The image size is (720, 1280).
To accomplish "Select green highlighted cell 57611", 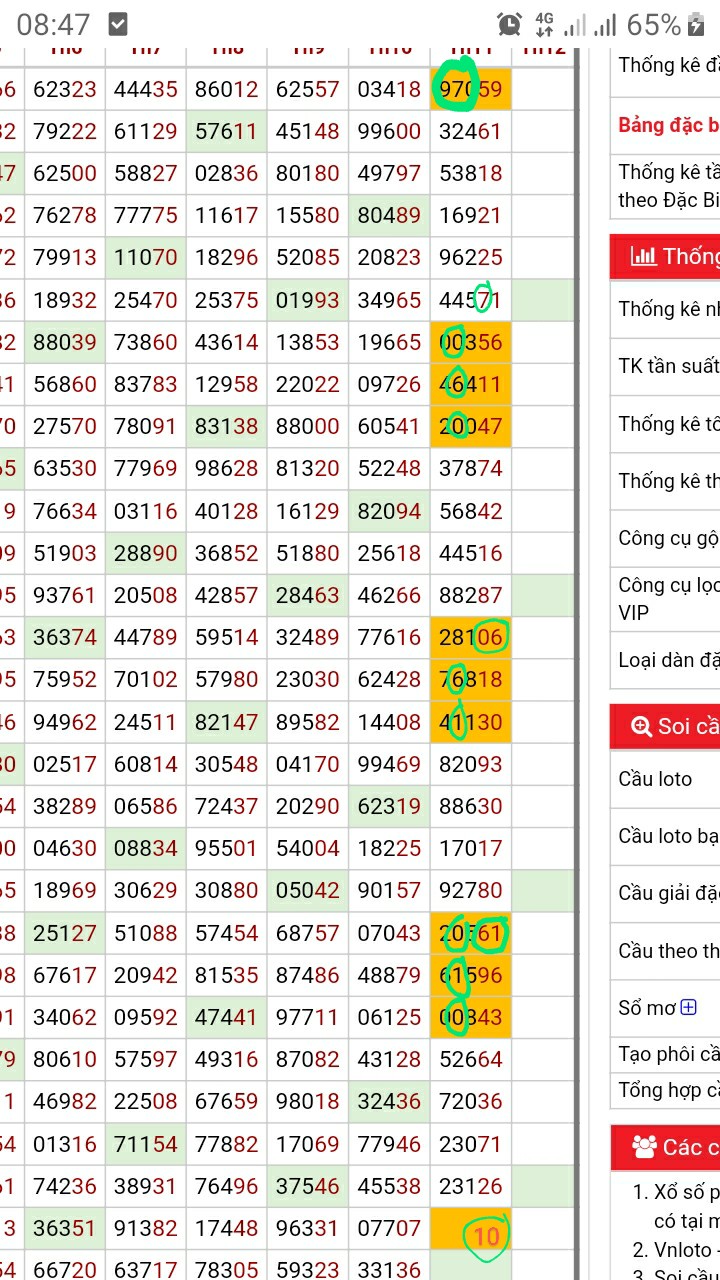I will click(x=227, y=131).
